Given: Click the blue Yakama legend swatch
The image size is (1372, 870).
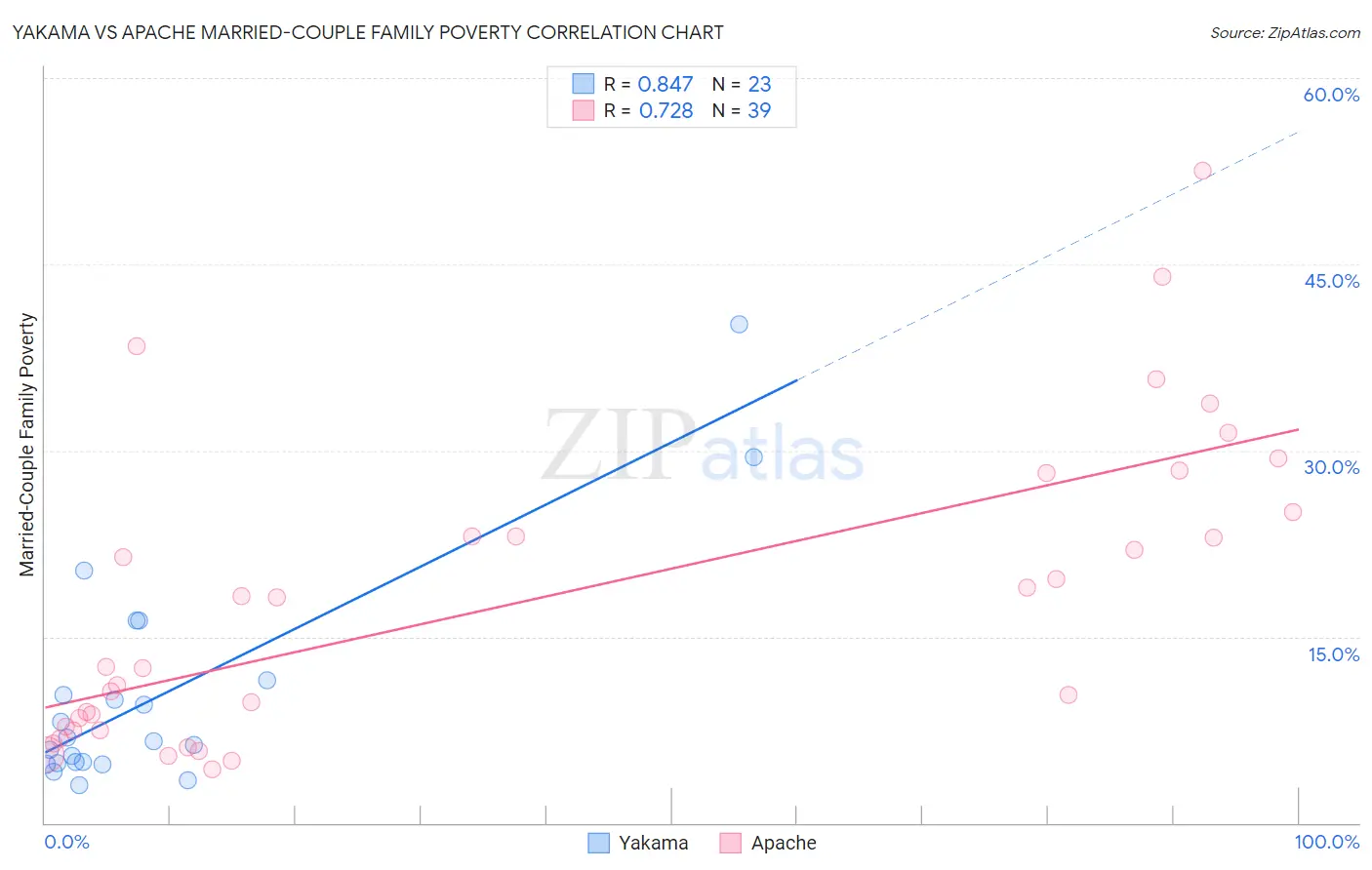Looking at the screenshot, I should tap(598, 843).
